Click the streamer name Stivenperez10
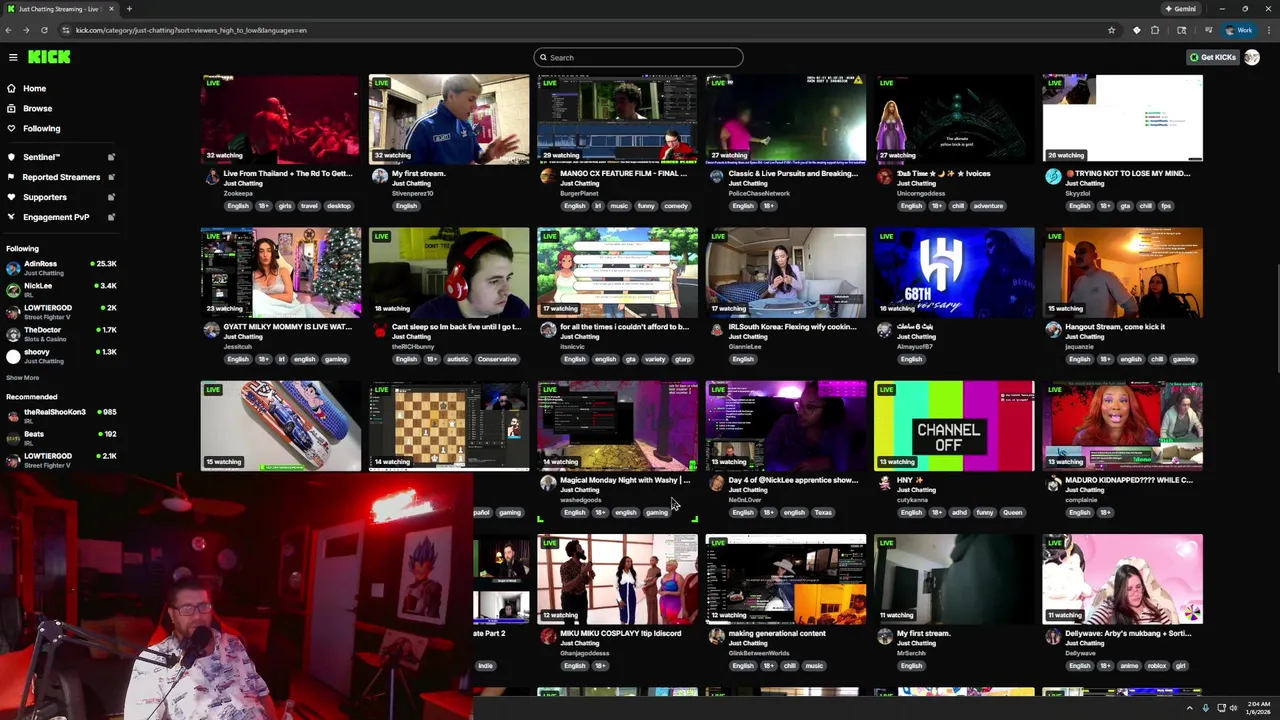 pyautogui.click(x=413, y=193)
